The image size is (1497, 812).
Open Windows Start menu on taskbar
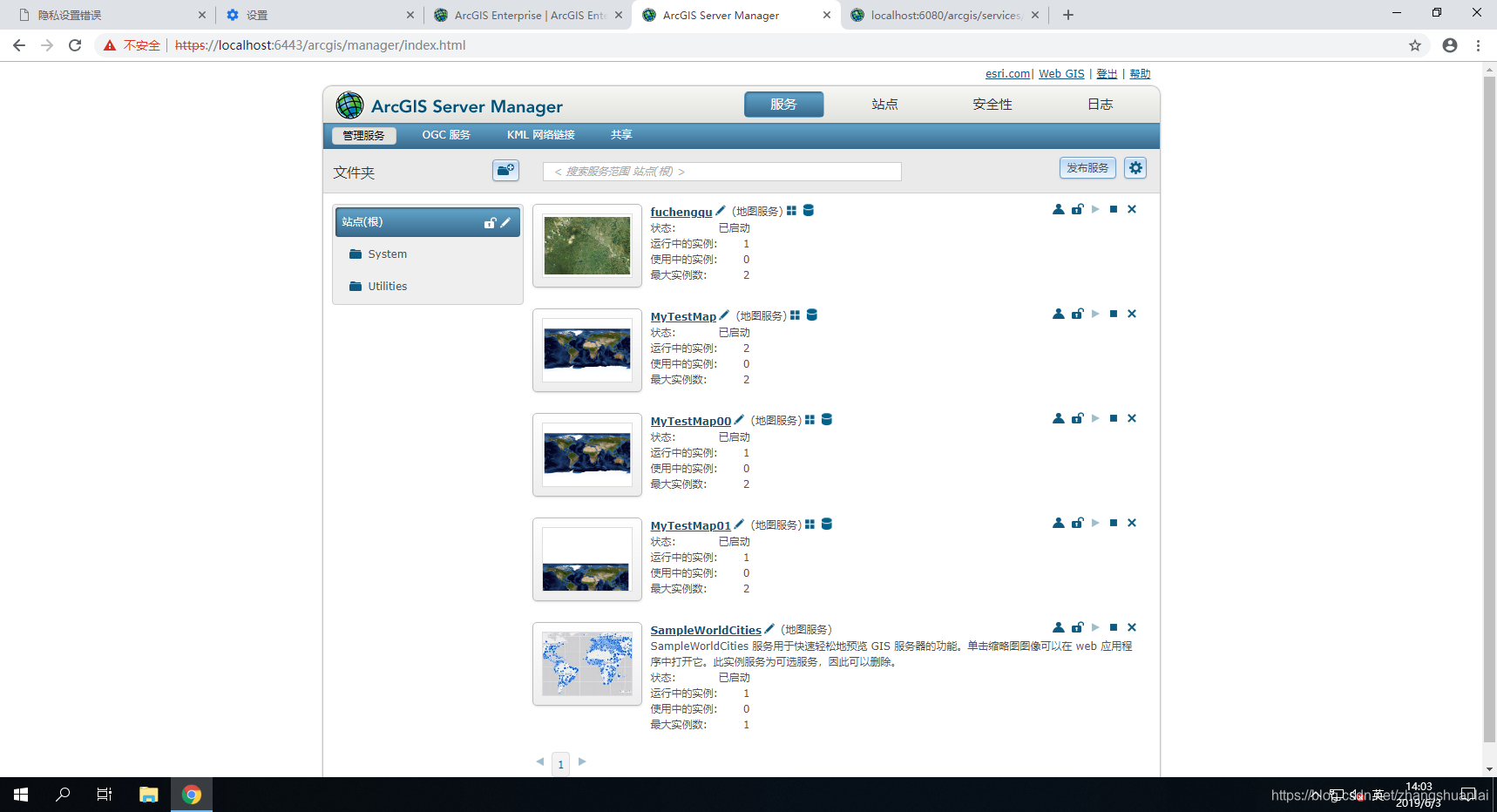coord(21,795)
